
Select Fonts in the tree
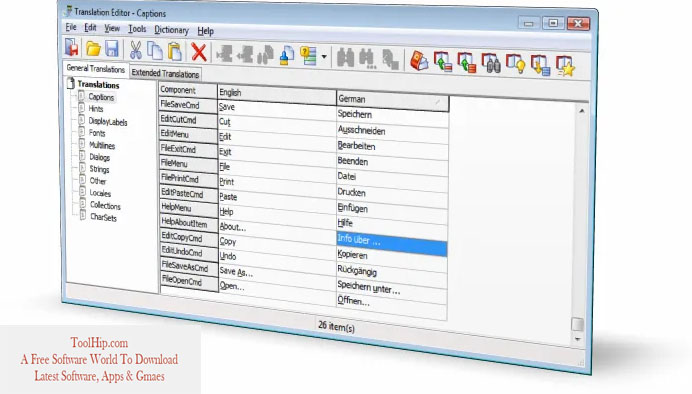(x=97, y=133)
